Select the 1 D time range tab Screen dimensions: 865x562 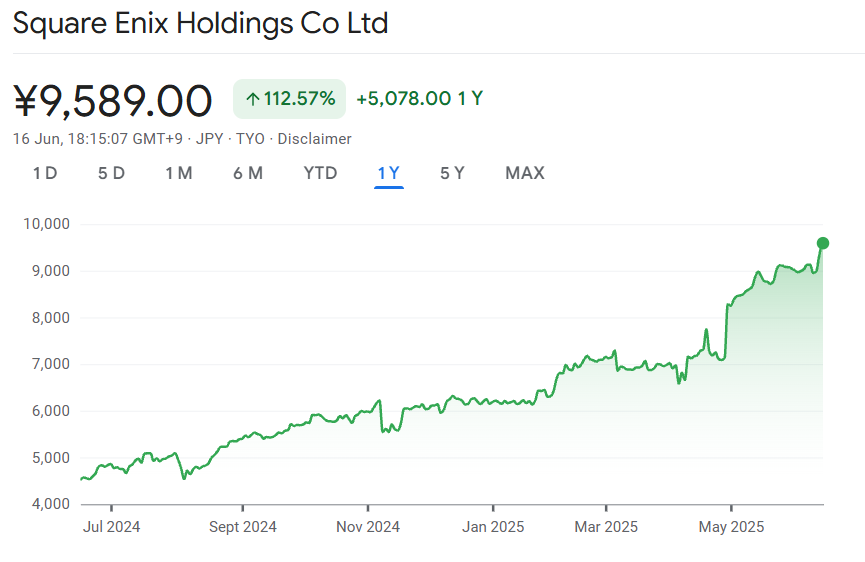pyautogui.click(x=45, y=173)
